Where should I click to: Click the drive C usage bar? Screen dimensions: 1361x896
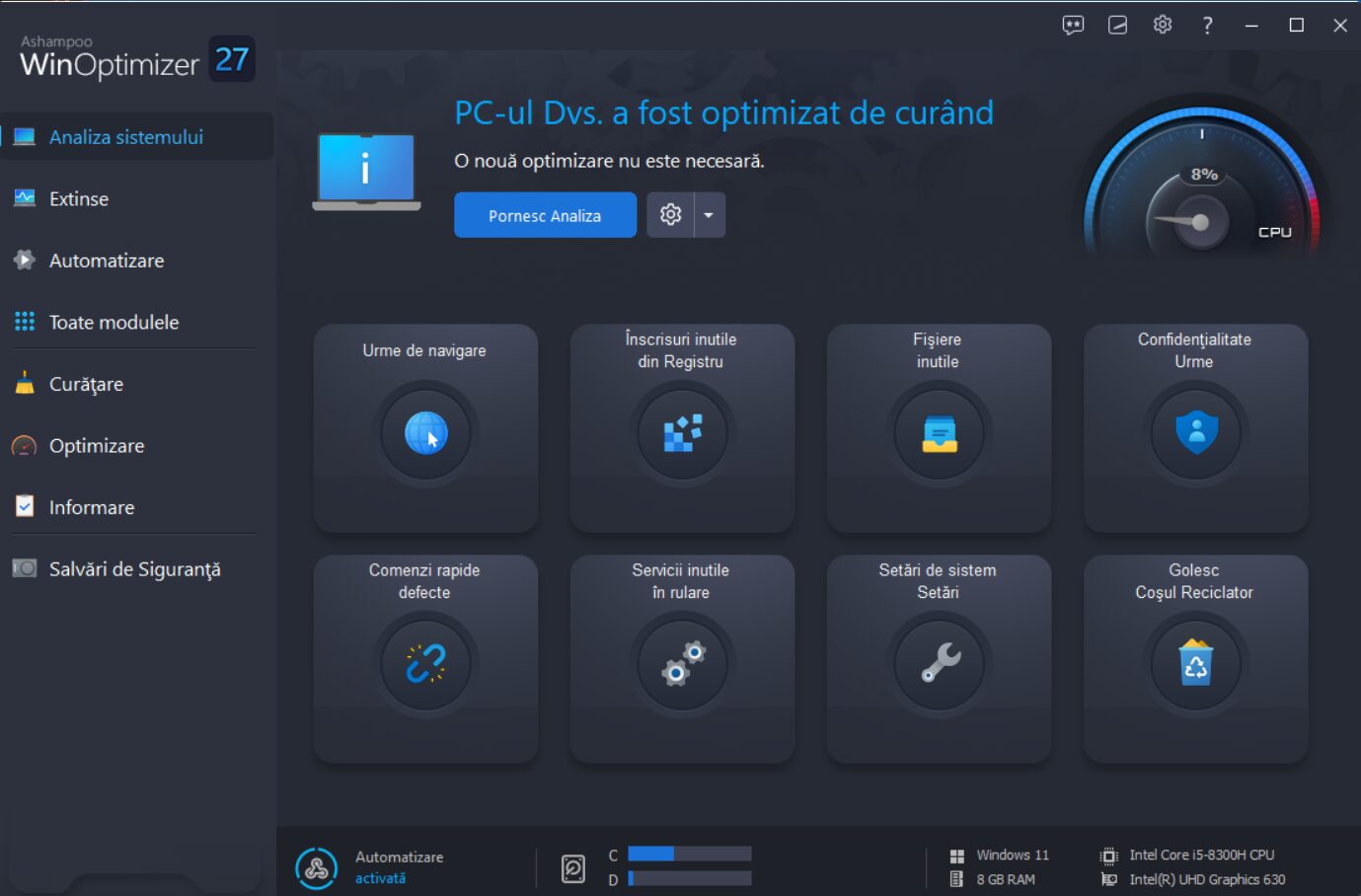(x=689, y=855)
